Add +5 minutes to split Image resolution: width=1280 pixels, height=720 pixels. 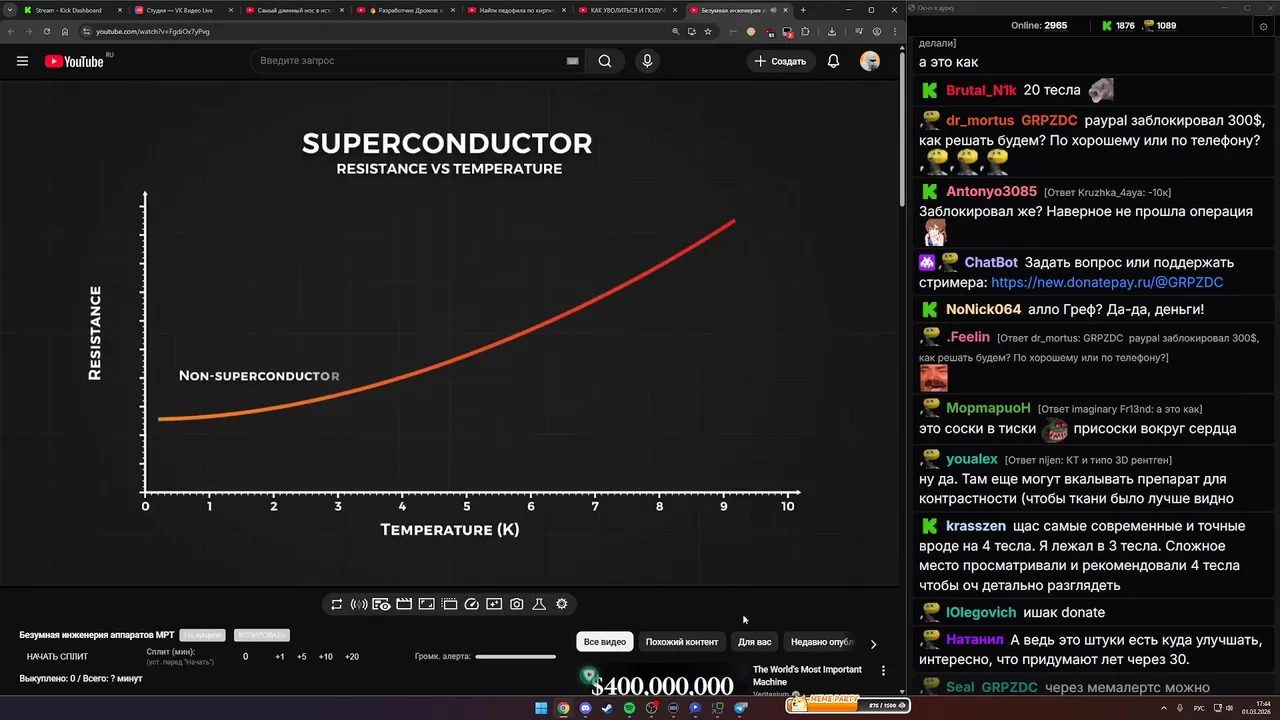(x=302, y=657)
